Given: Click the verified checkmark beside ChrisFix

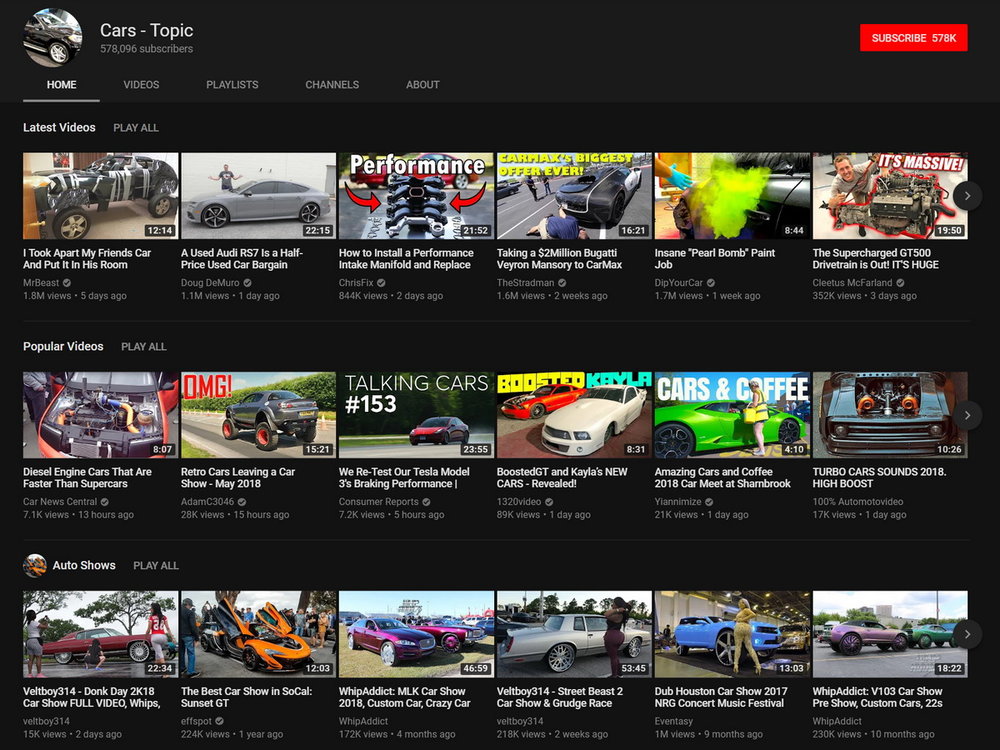Looking at the screenshot, I should click(381, 283).
